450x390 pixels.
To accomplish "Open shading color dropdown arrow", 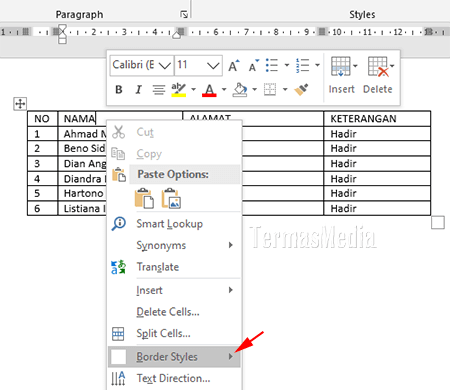I will [x=255, y=89].
